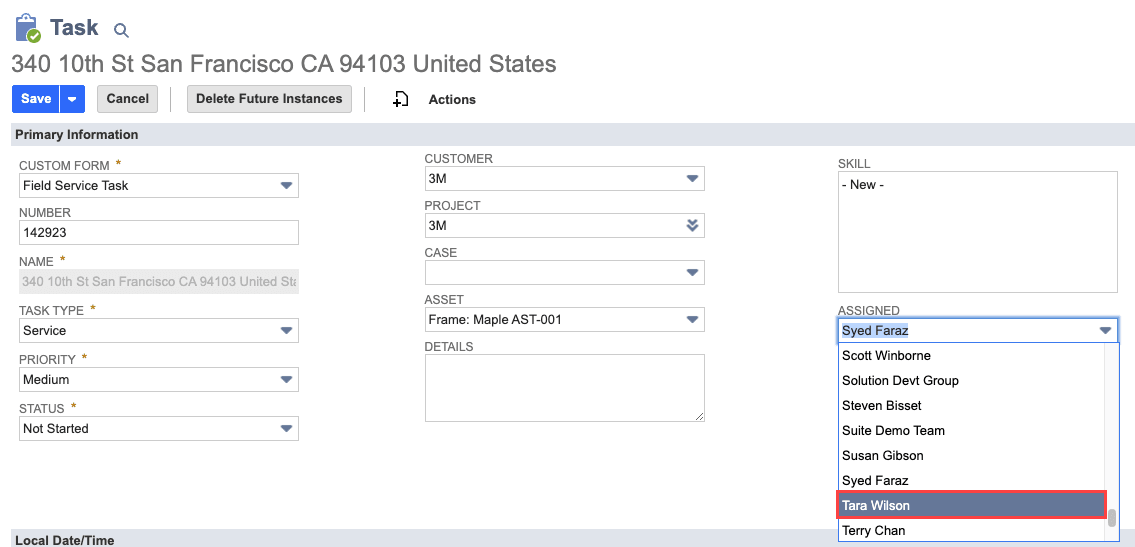Click inside the Number input field

click(159, 232)
